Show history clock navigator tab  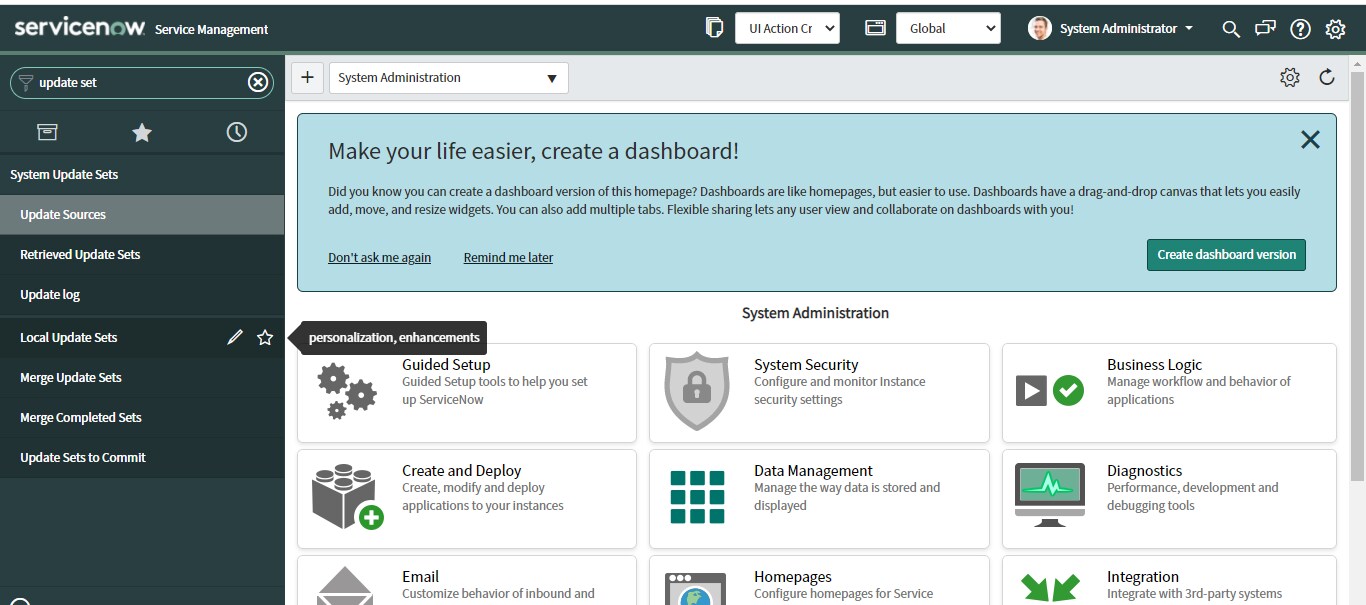237,132
